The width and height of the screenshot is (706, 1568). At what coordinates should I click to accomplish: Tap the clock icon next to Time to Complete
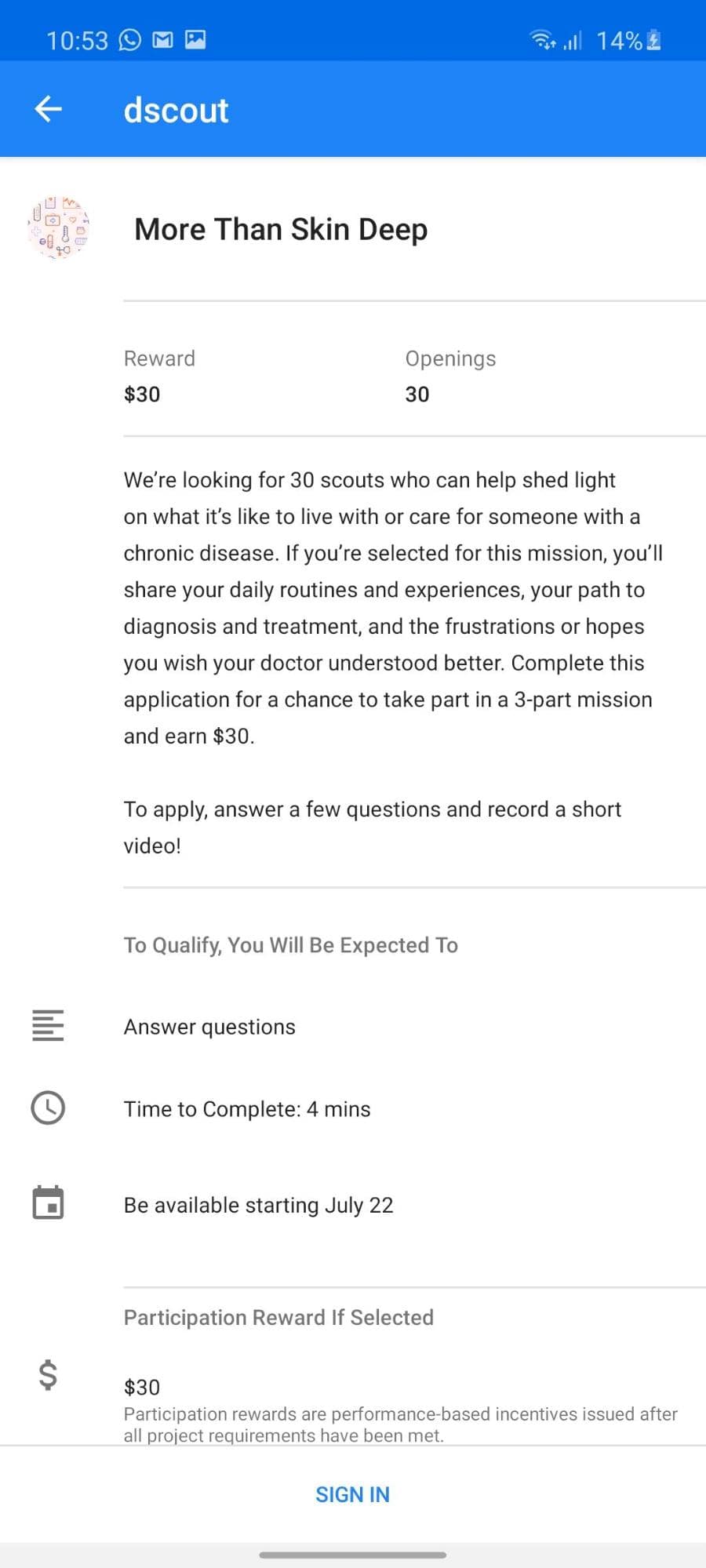coord(47,1108)
